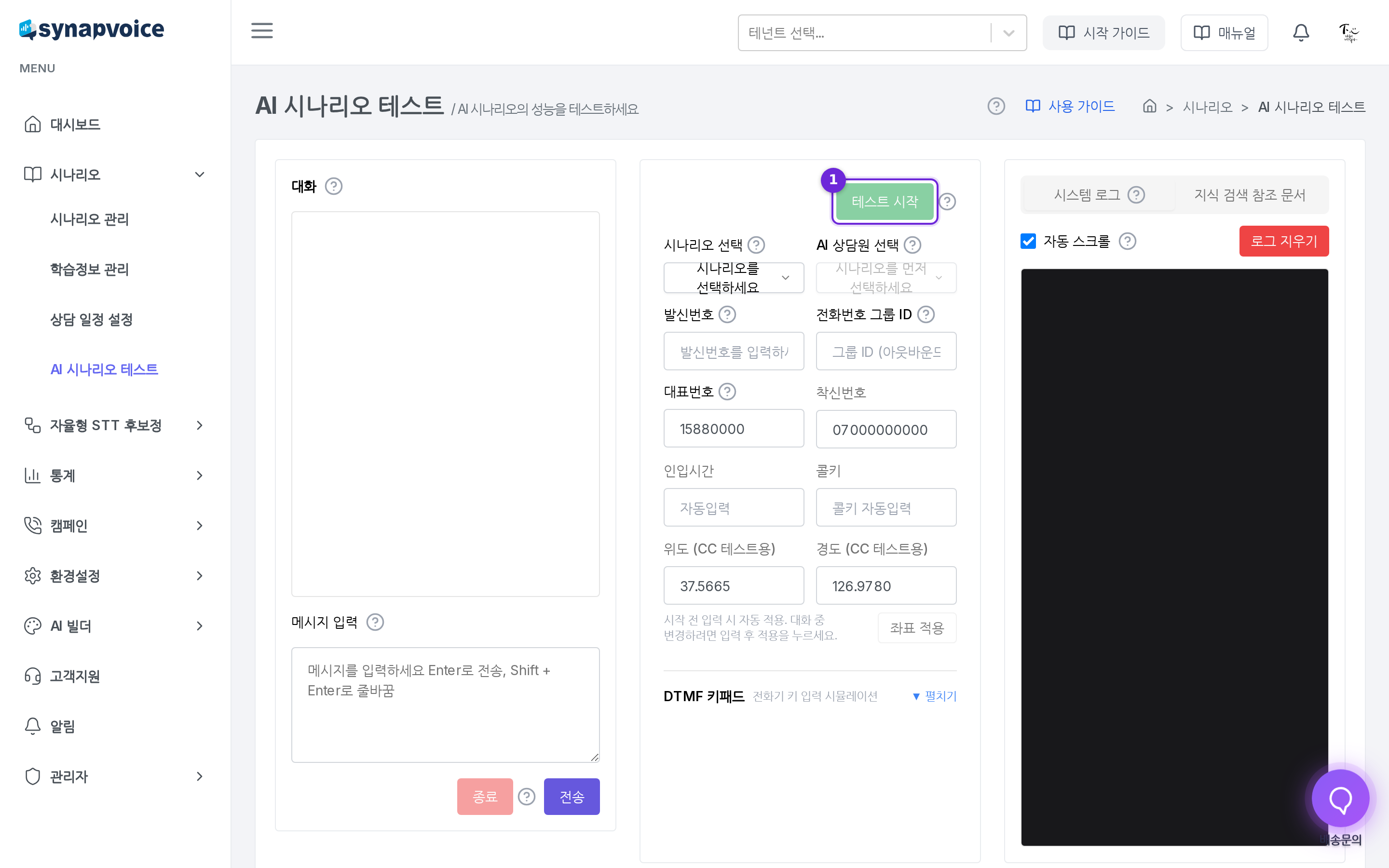Click help icon next to 전화번호 그룹 ID
The width and height of the screenshot is (1389, 868).
point(926,314)
